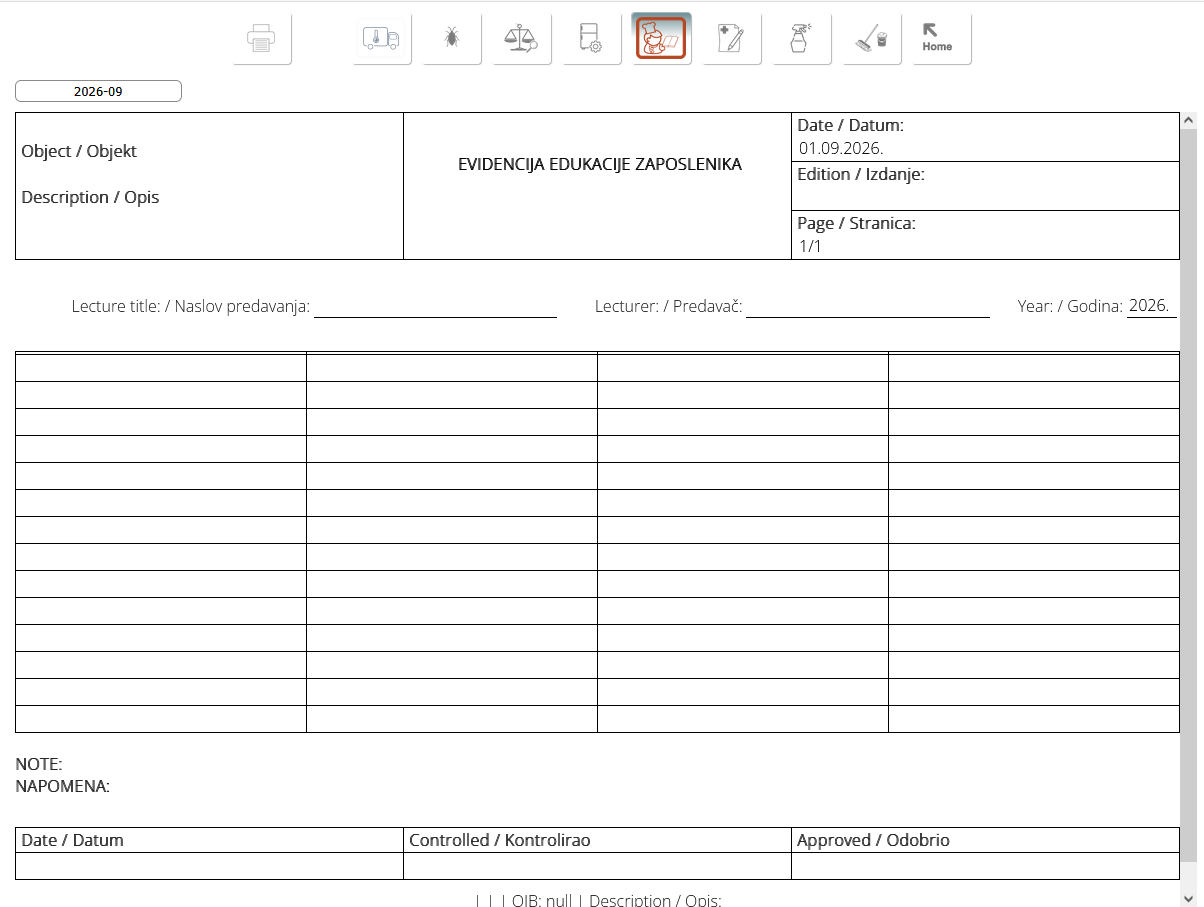
Task: Open the 2026-09 month selector
Action: click(x=98, y=91)
